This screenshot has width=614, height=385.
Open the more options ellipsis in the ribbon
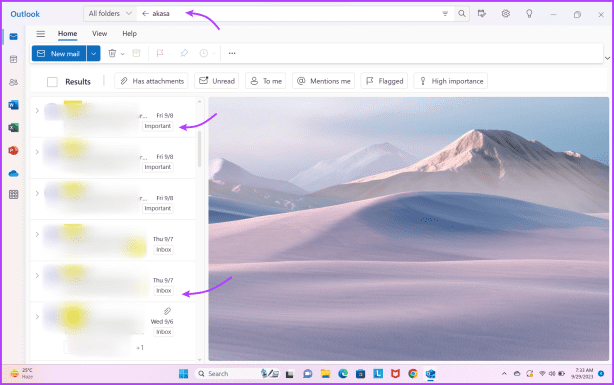[x=232, y=53]
